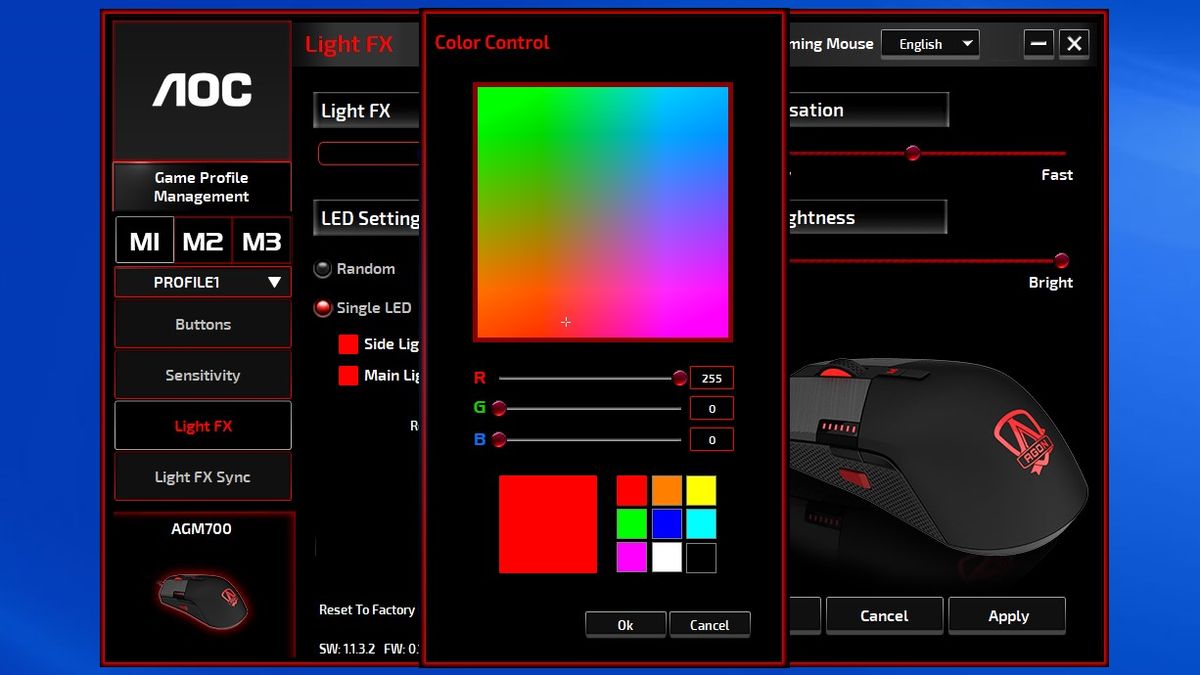This screenshot has height=675, width=1200.
Task: Choose the red preset swatch
Action: pos(631,490)
